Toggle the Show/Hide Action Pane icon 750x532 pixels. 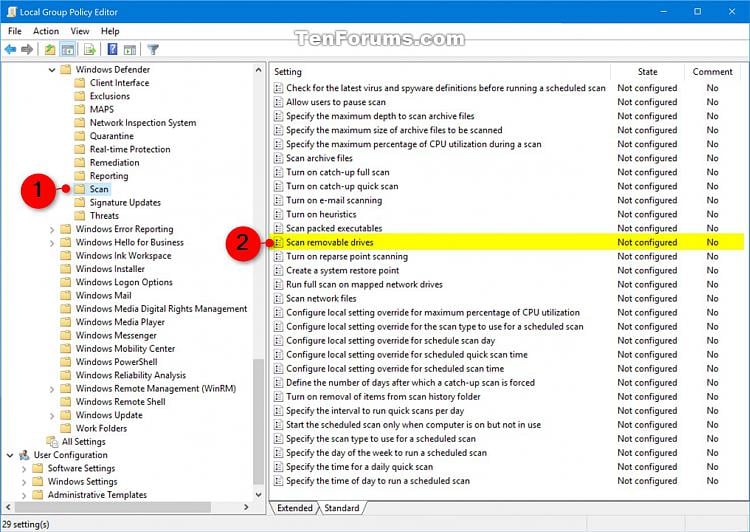(x=130, y=49)
